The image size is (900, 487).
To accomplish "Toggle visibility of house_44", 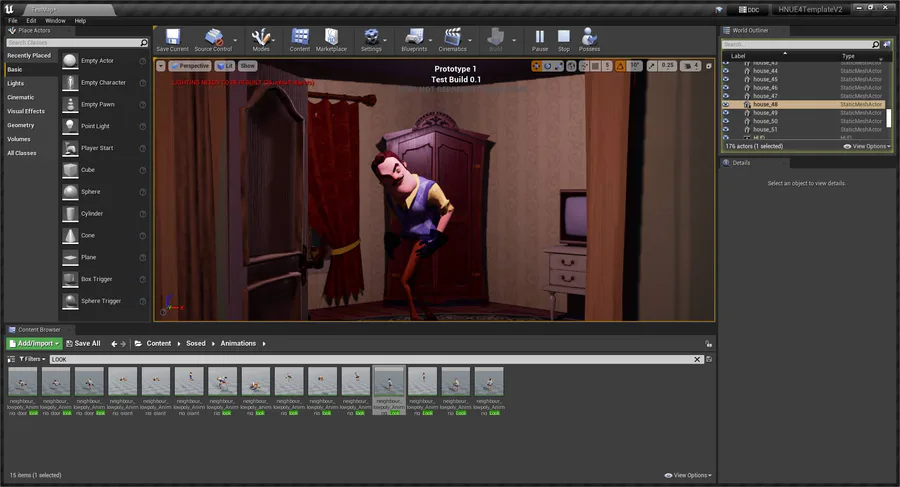I will click(726, 71).
